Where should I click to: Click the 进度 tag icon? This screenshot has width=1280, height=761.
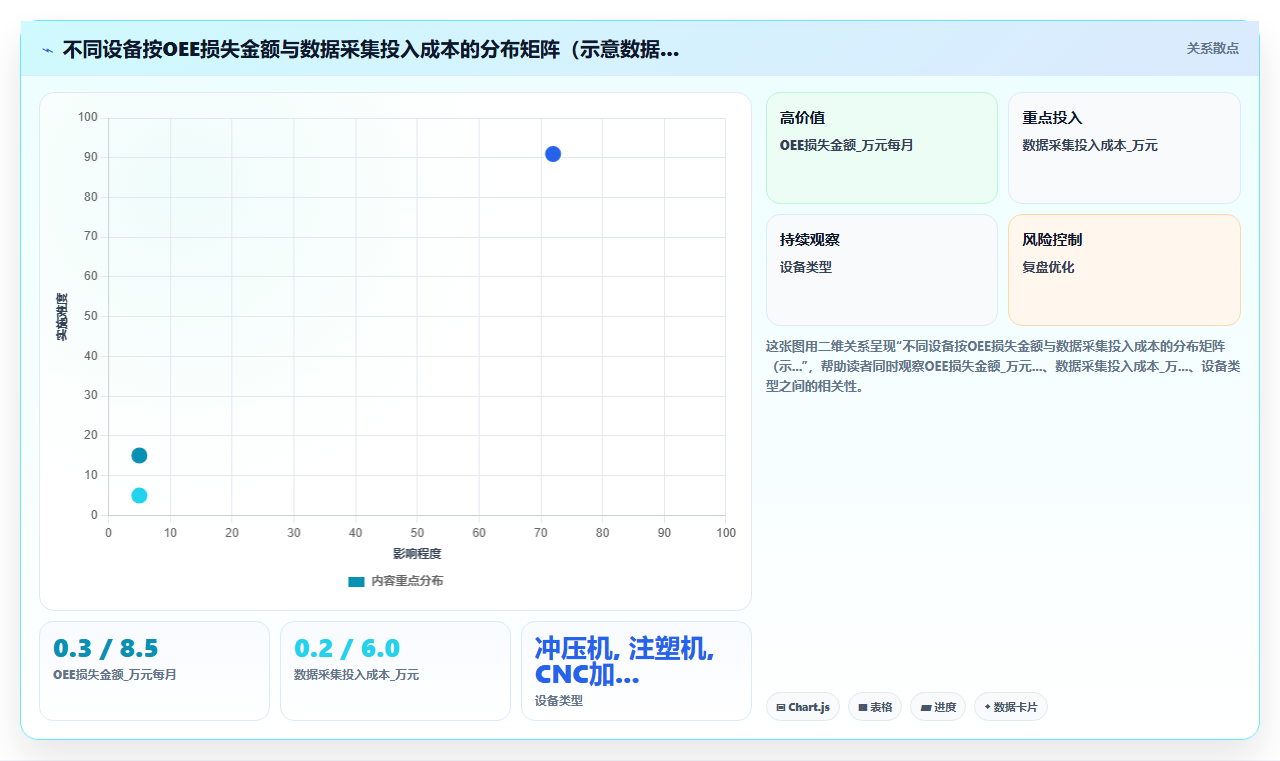pos(925,707)
